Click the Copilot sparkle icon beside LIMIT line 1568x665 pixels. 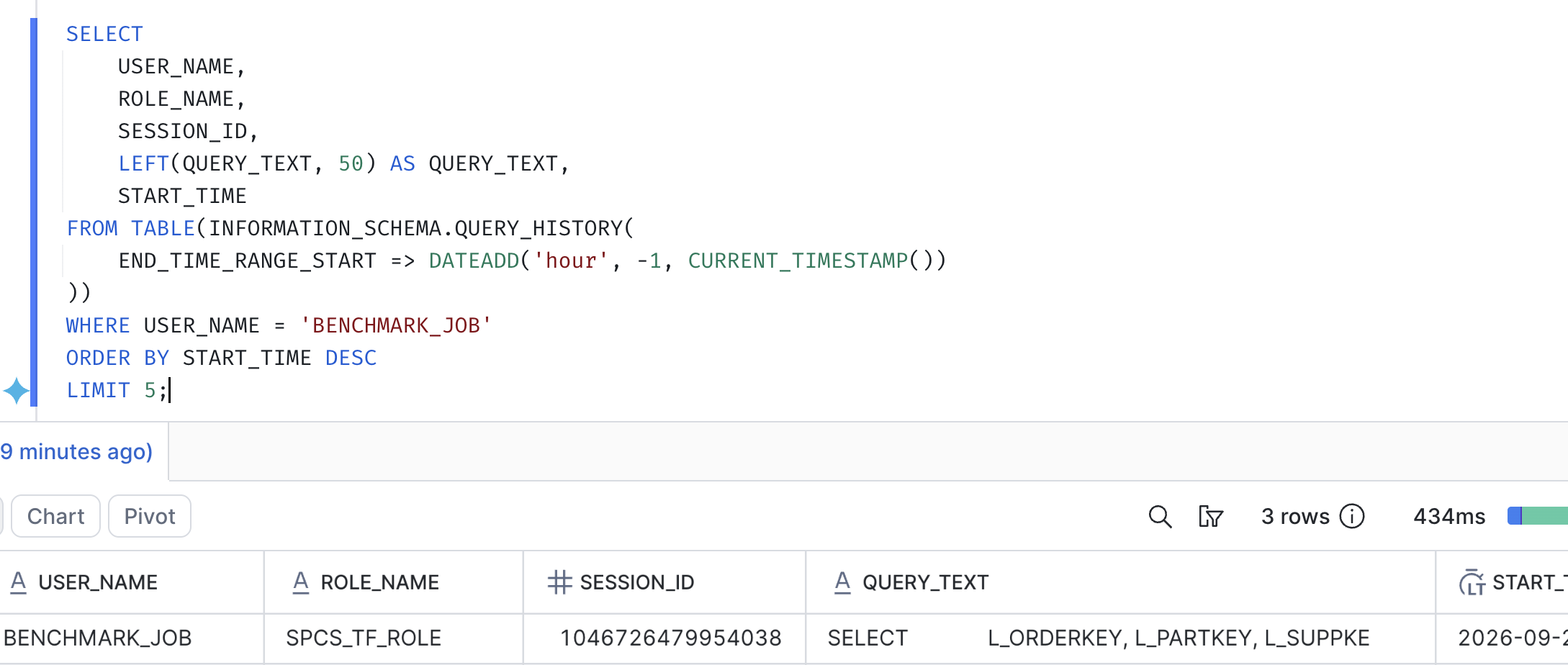[x=16, y=391]
